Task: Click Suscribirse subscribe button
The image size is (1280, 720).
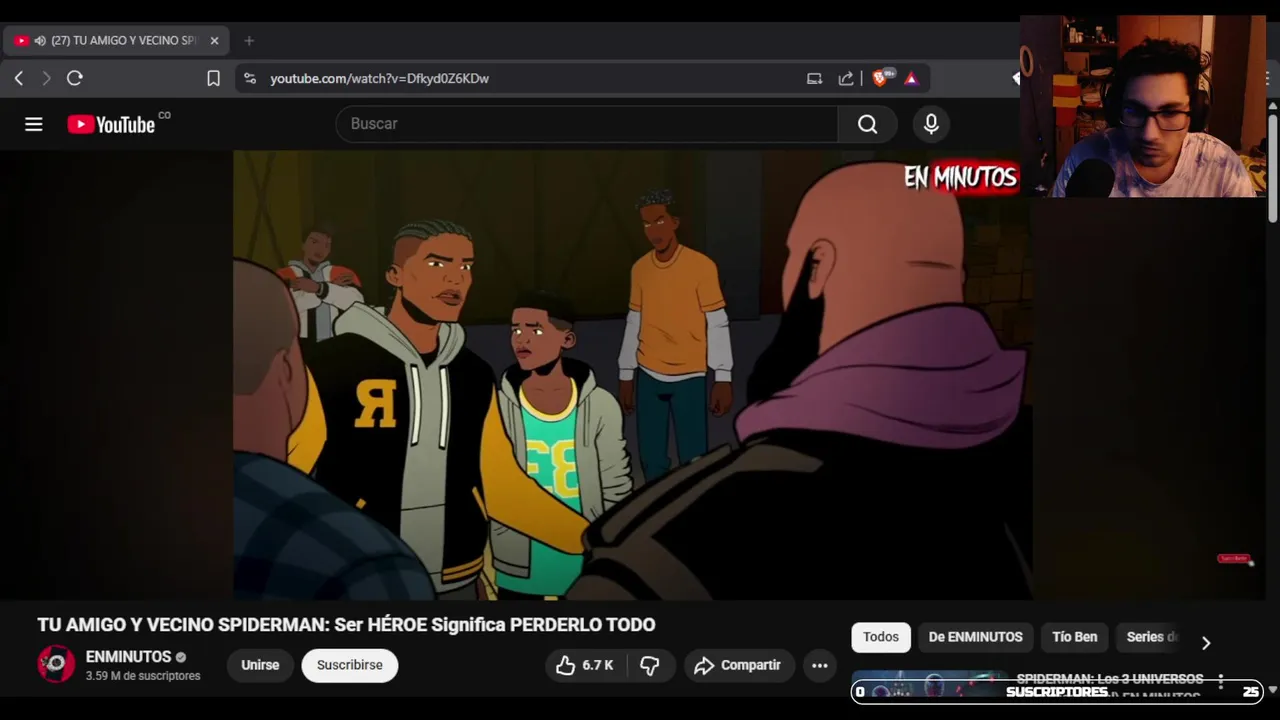Action: 350,665
